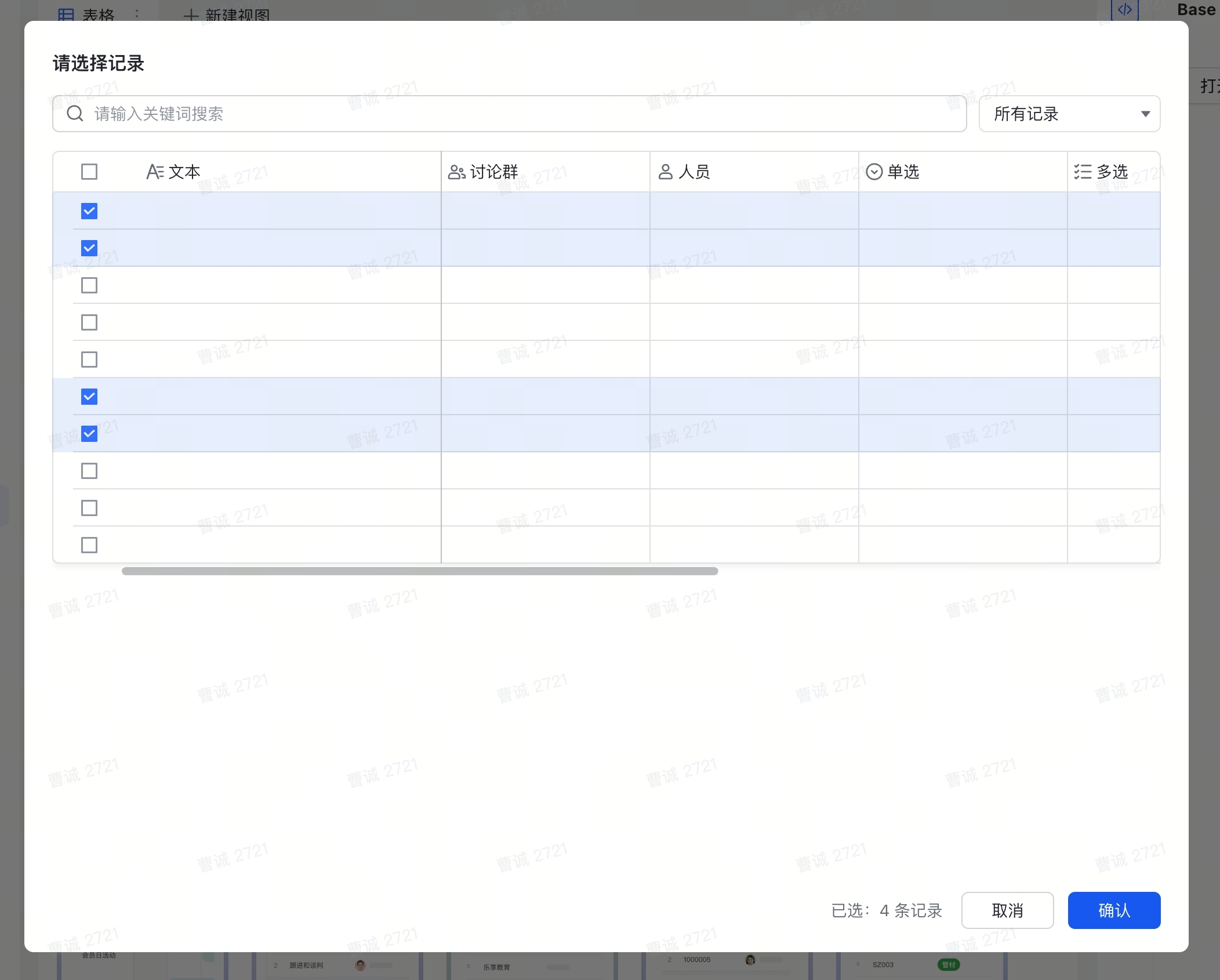Image resolution: width=1220 pixels, height=980 pixels.
Task: Click the 单选 column header
Action: point(963,172)
